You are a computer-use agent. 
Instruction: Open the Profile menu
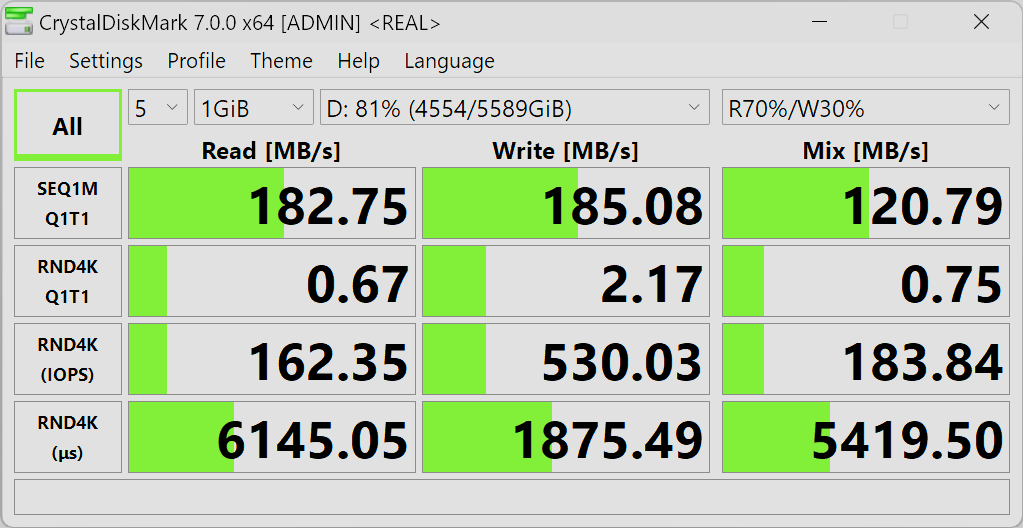(196, 61)
